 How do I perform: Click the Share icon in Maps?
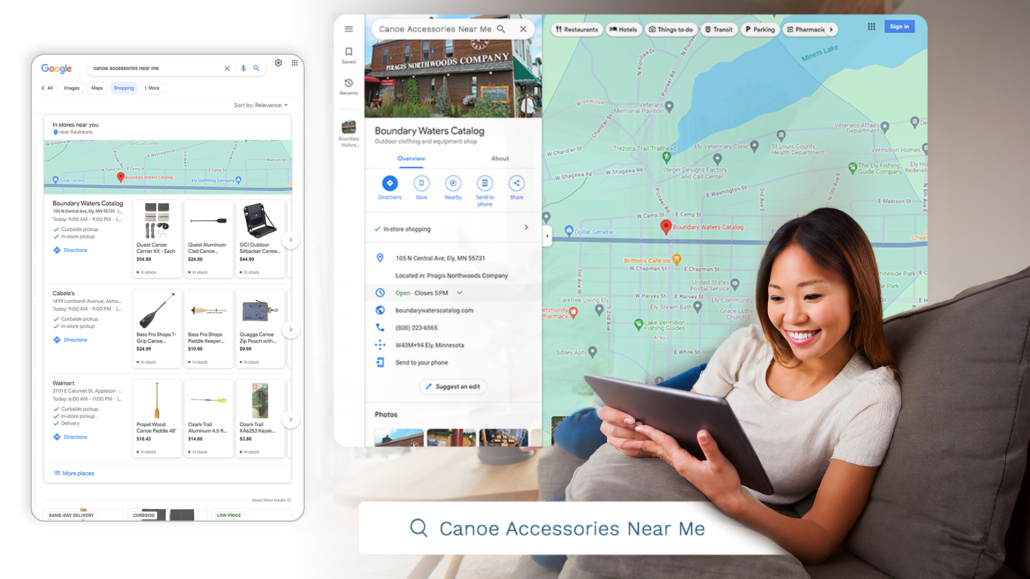(516, 183)
